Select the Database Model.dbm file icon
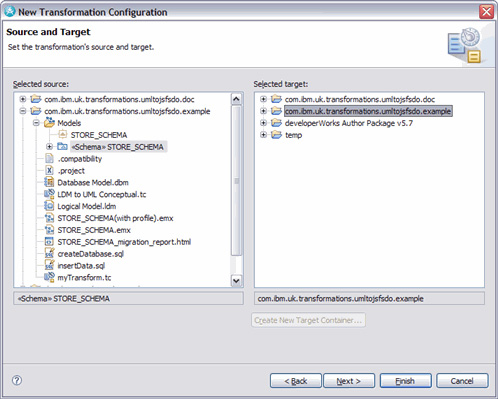 (49, 182)
